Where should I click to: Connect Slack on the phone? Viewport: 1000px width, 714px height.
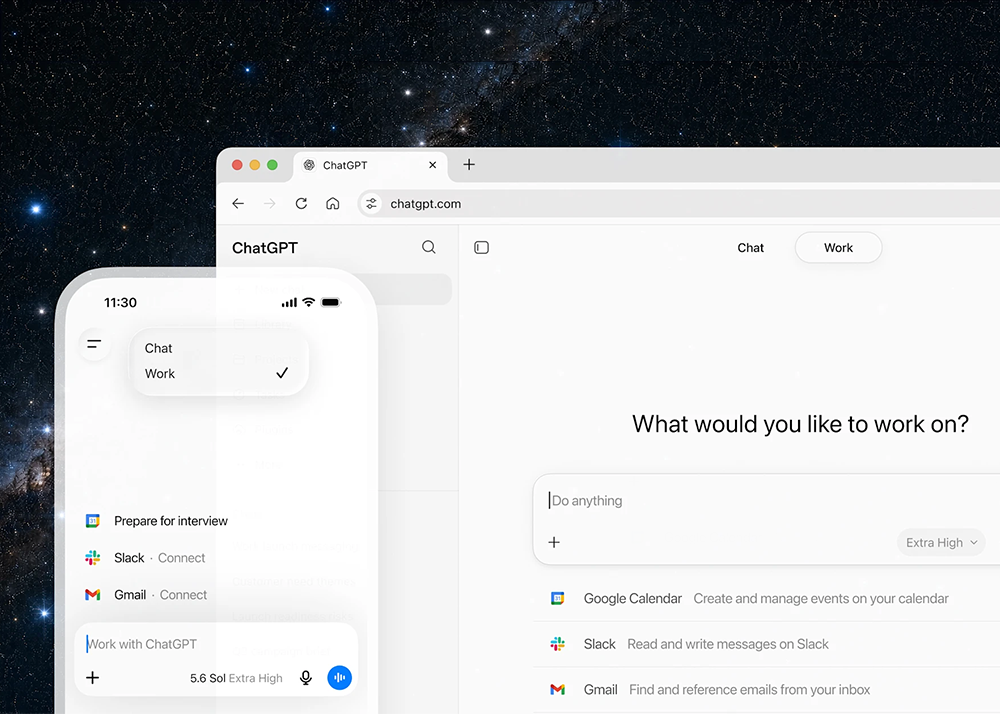tap(181, 558)
